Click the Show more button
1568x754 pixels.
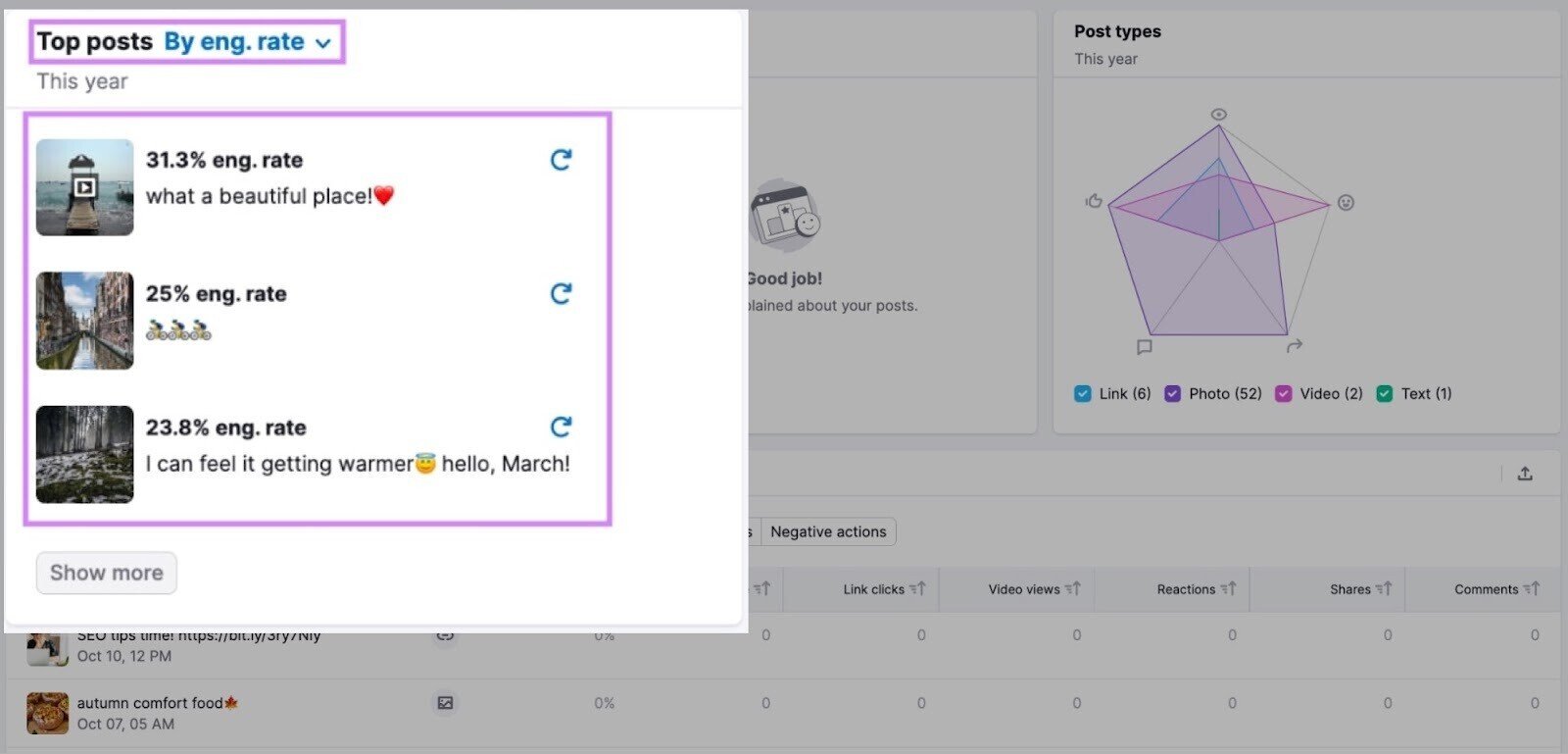106,573
